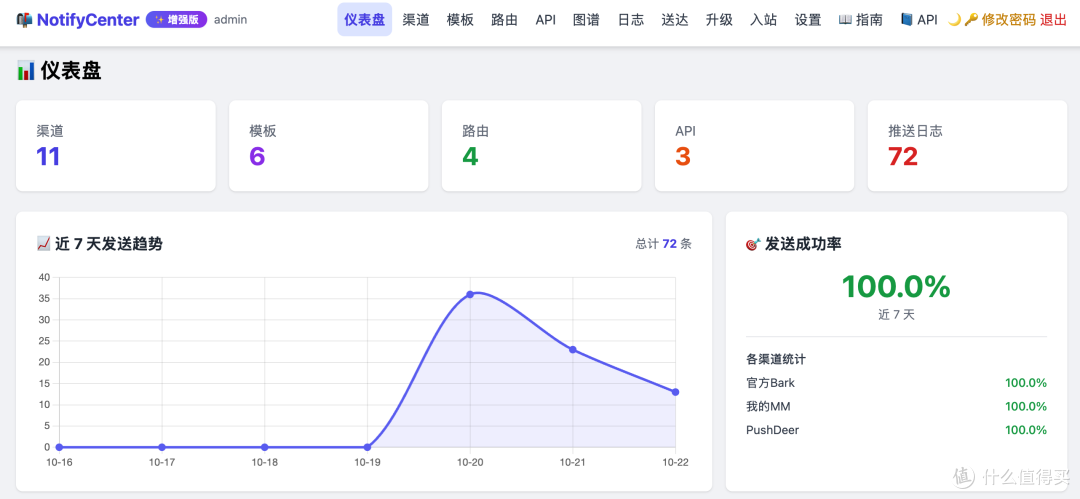Open the 模板 nav item
Screen dimensions: 1080x499
(460, 20)
